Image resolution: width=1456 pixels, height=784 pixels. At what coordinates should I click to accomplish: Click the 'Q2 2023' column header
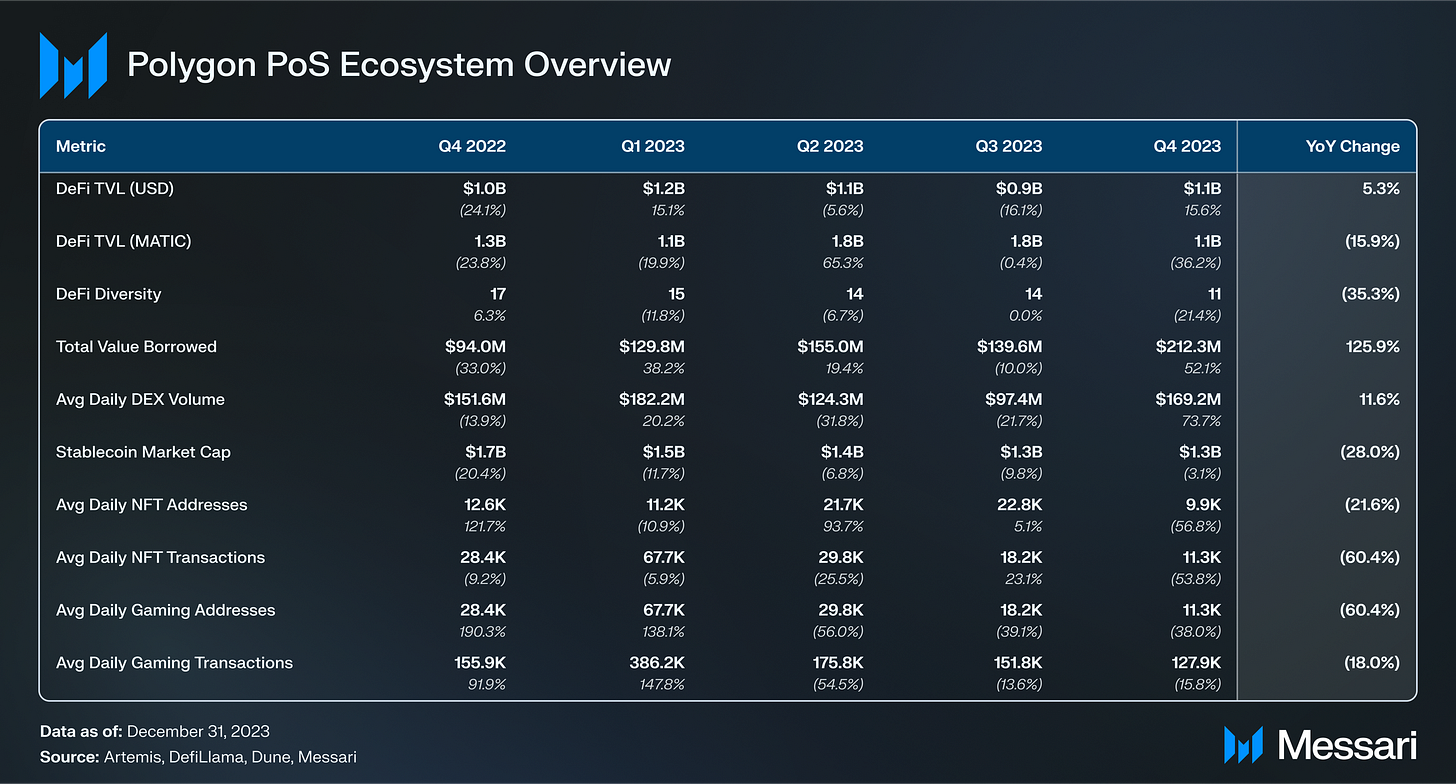point(830,146)
